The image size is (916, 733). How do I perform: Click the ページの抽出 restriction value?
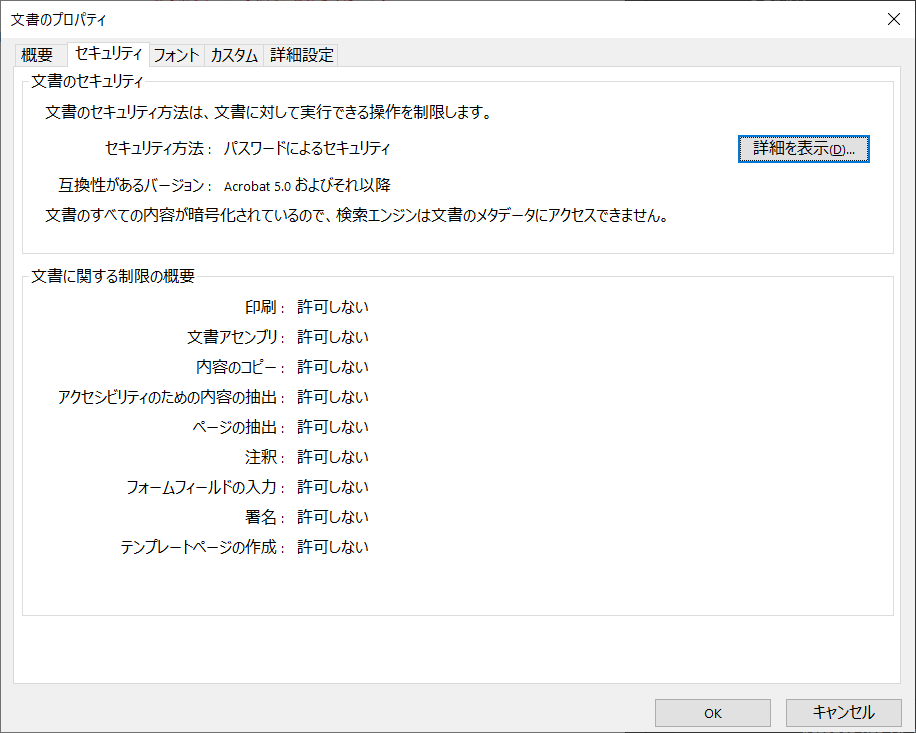(x=333, y=427)
